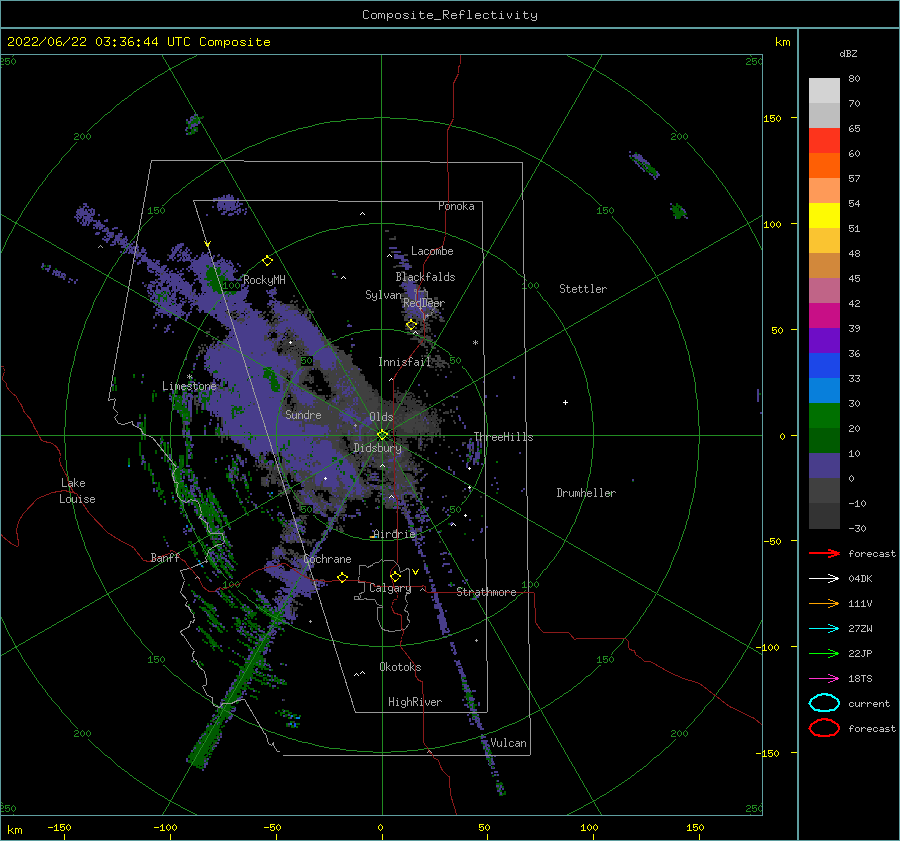
Task: Click yellow diamond marker beside RockyMH
Action: click(267, 261)
